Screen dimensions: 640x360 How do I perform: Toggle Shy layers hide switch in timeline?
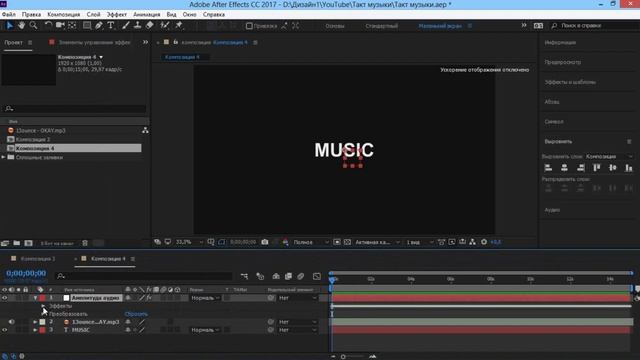coord(276,276)
